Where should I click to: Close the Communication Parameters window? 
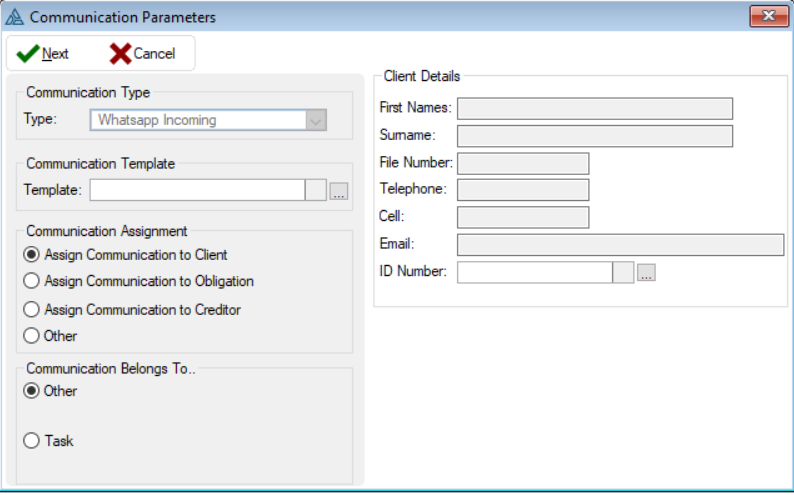tap(768, 16)
